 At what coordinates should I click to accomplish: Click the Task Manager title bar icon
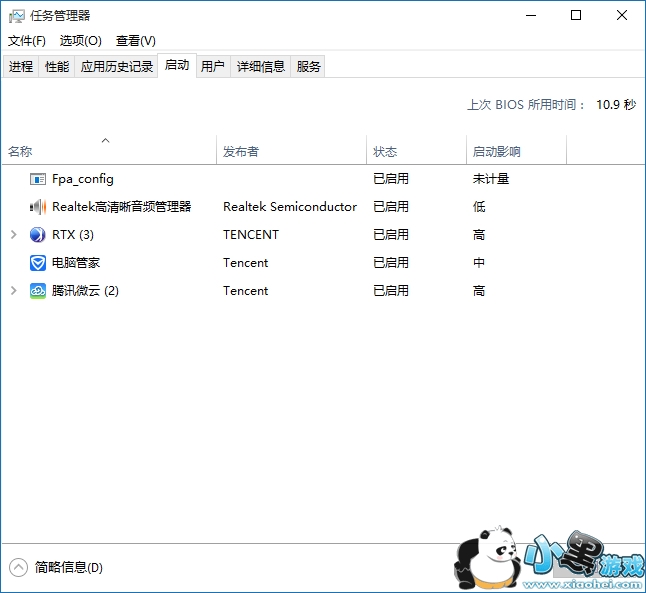[x=17, y=16]
